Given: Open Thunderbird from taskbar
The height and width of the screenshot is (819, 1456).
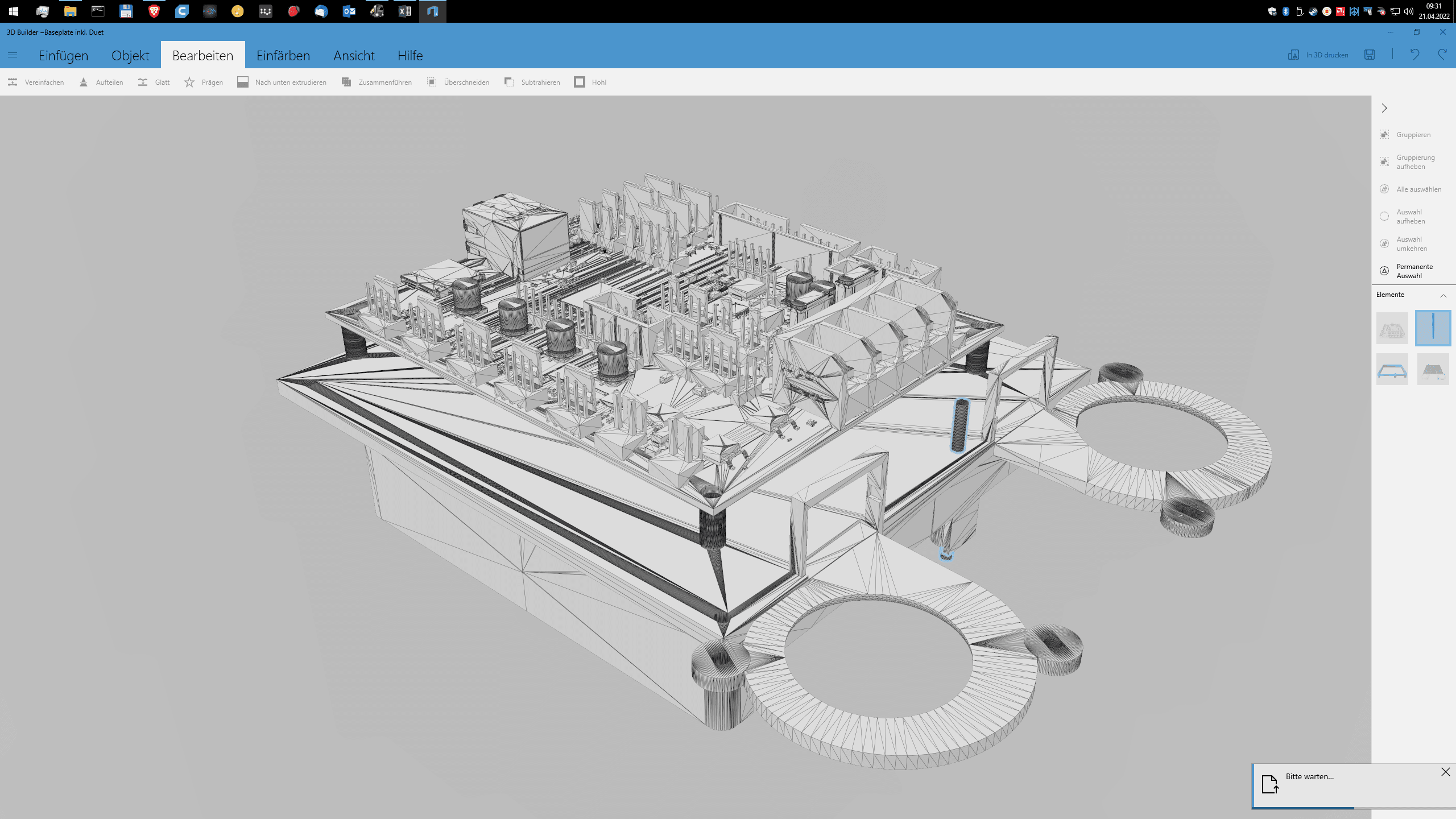Looking at the screenshot, I should tap(321, 11).
